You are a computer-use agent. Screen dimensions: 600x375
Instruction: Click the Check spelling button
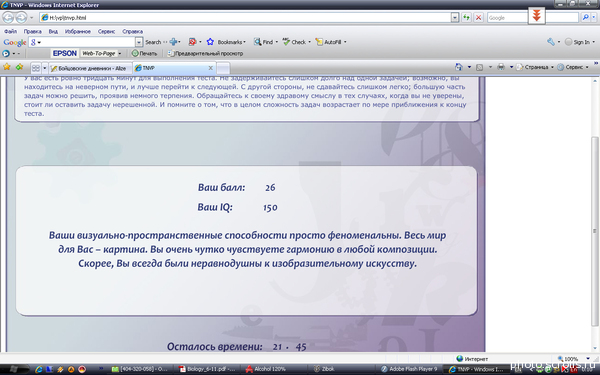[x=296, y=42]
